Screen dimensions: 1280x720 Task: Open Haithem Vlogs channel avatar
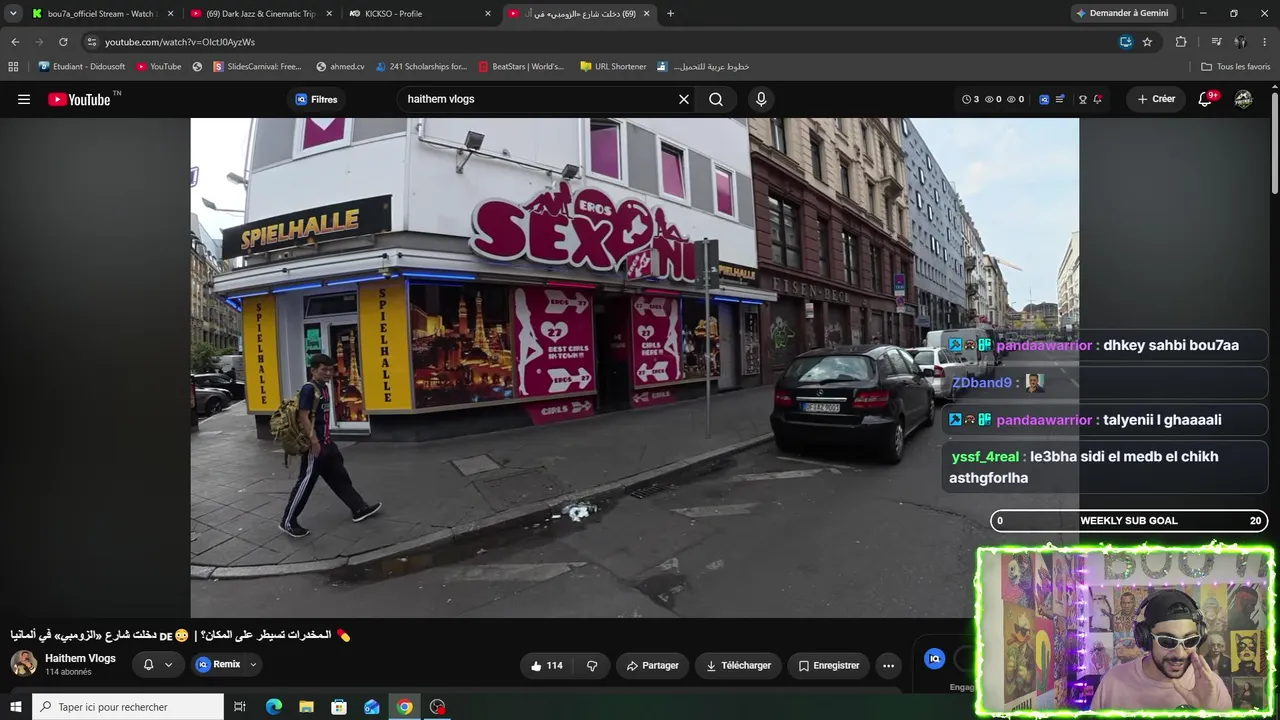click(23, 664)
